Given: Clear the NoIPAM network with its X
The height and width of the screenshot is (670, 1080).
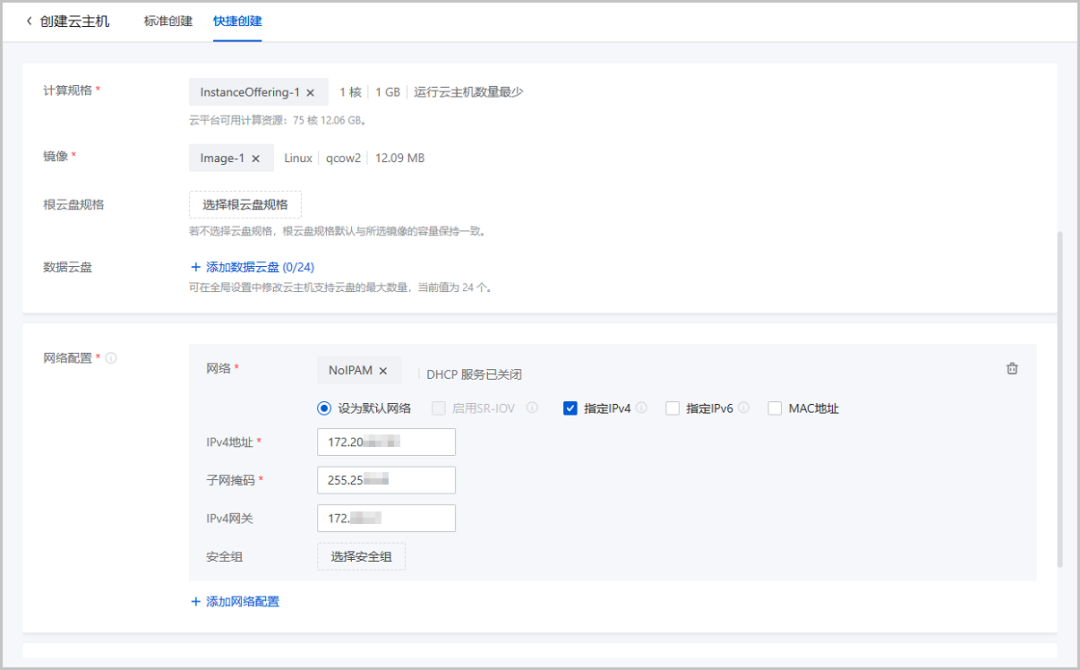Looking at the screenshot, I should click(383, 370).
